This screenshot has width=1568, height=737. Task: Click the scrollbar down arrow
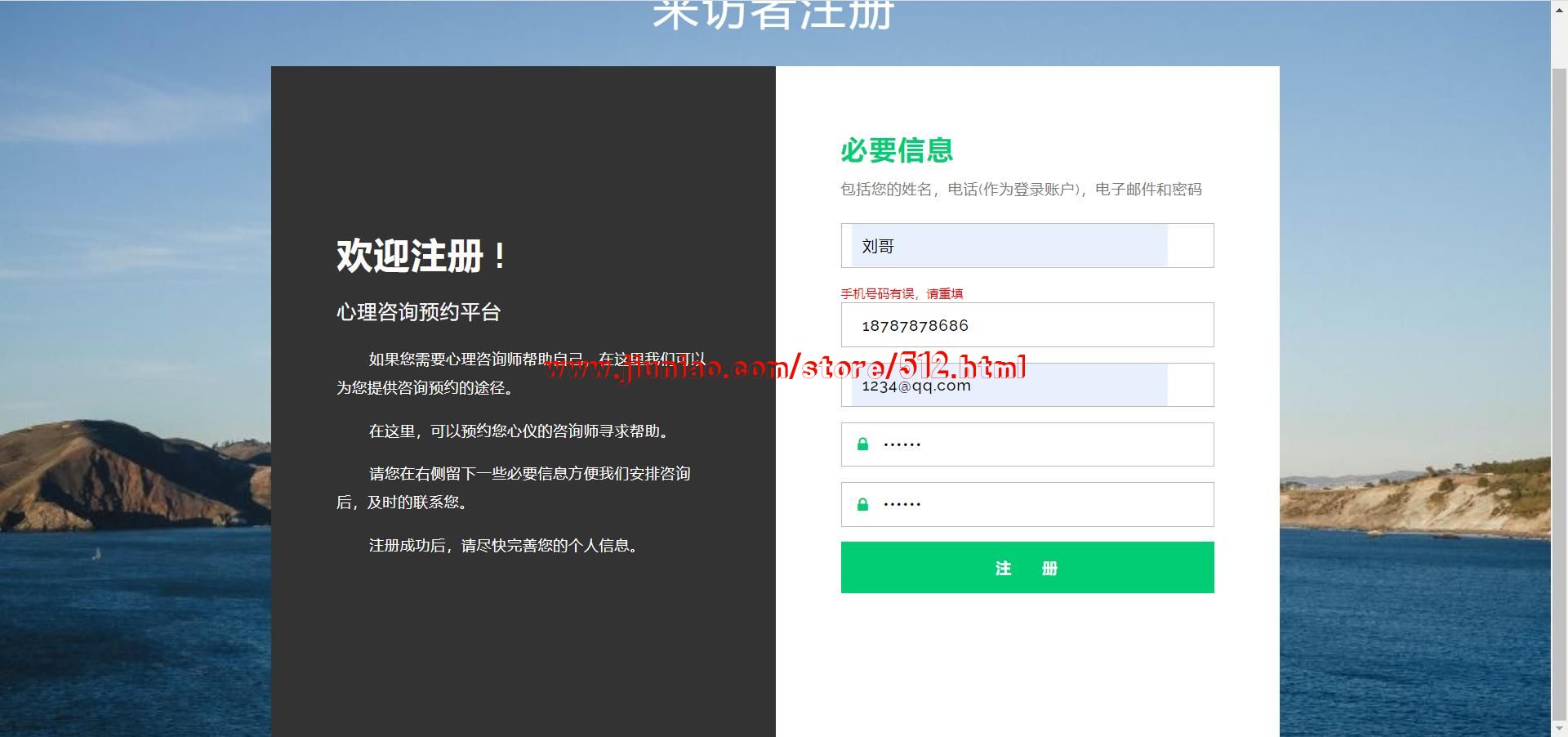coord(1559,730)
